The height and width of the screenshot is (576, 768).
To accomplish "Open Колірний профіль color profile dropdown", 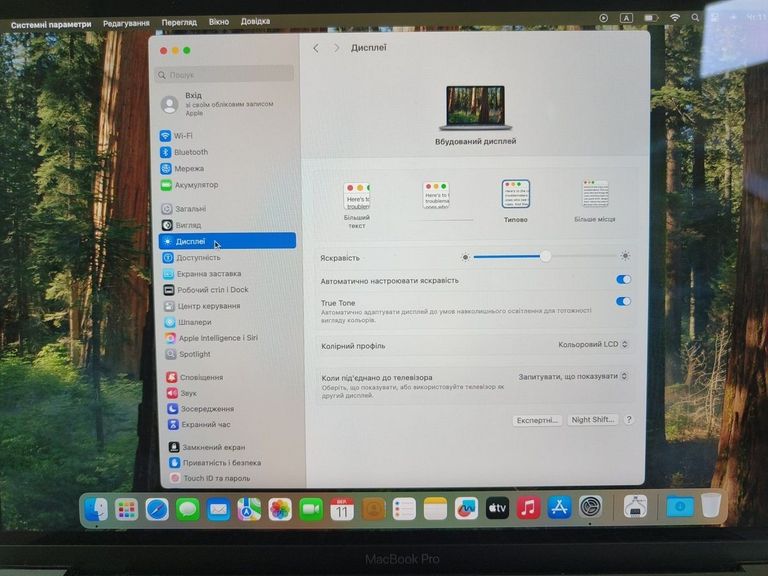I will tap(593, 344).
